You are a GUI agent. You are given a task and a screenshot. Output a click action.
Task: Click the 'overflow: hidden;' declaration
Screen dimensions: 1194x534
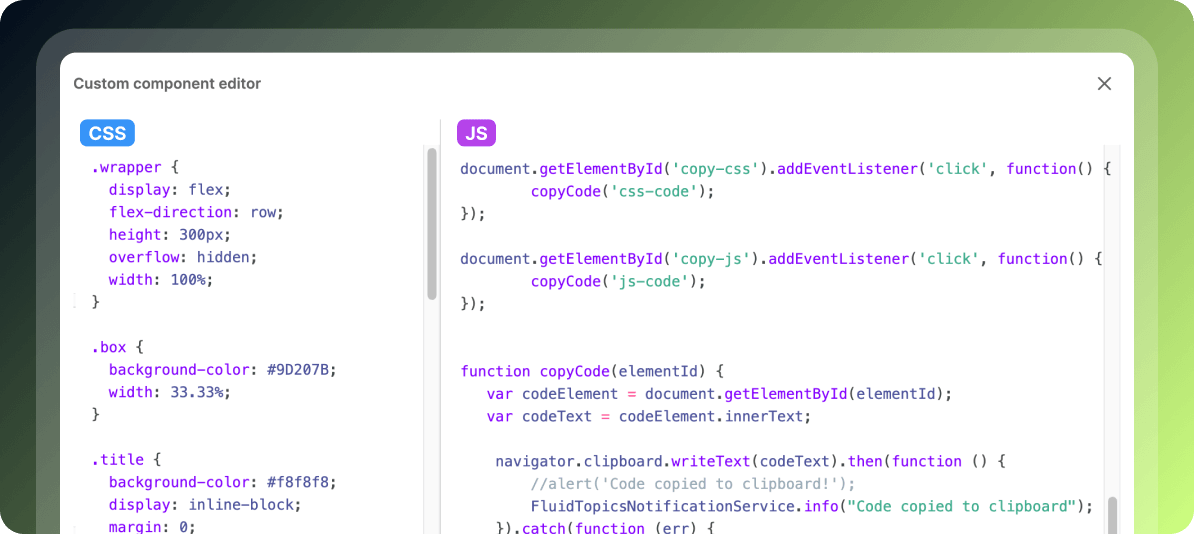point(183,257)
